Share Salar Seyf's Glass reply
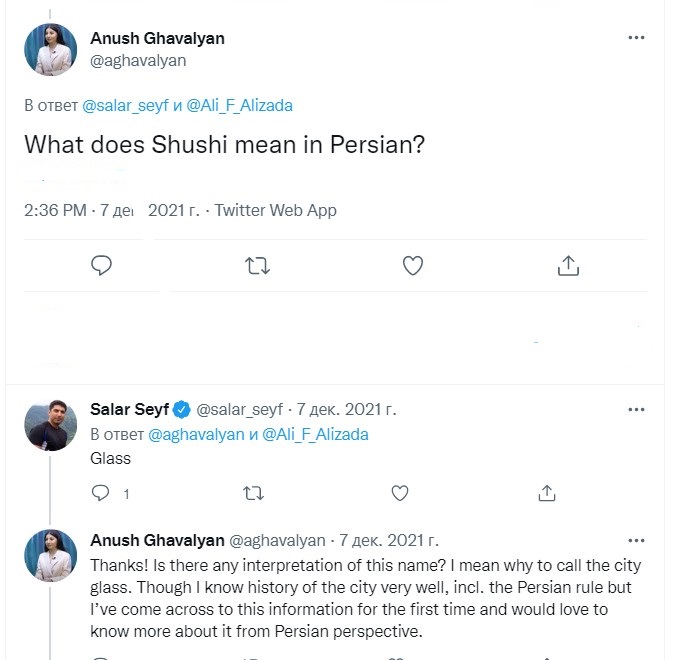Screen dimensions: 678x660 coord(547,493)
